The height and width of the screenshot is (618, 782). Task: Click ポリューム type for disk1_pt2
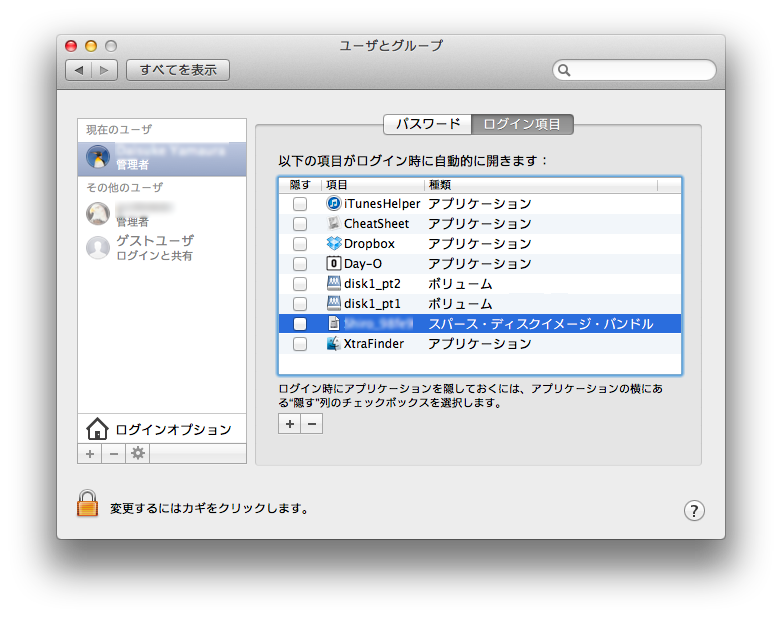click(x=460, y=284)
